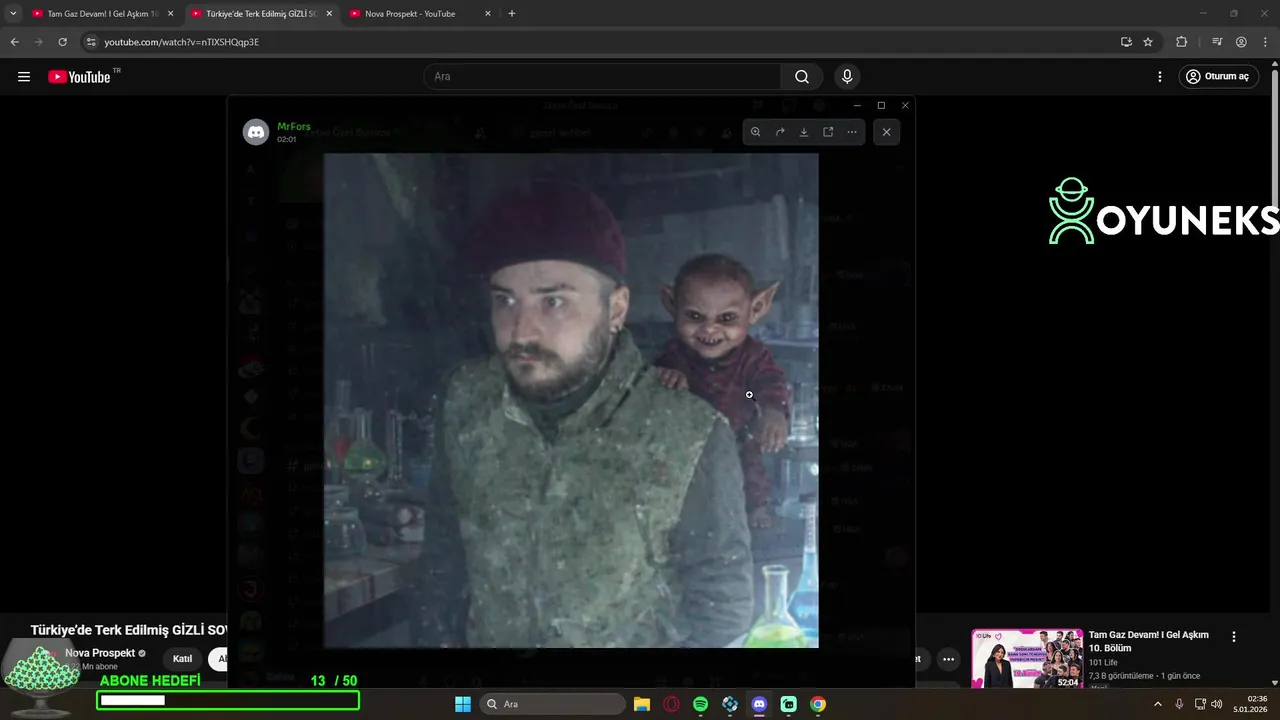Viewport: 1280px width, 720px height.
Task: Open more options in Discord image viewer
Action: tap(852, 132)
